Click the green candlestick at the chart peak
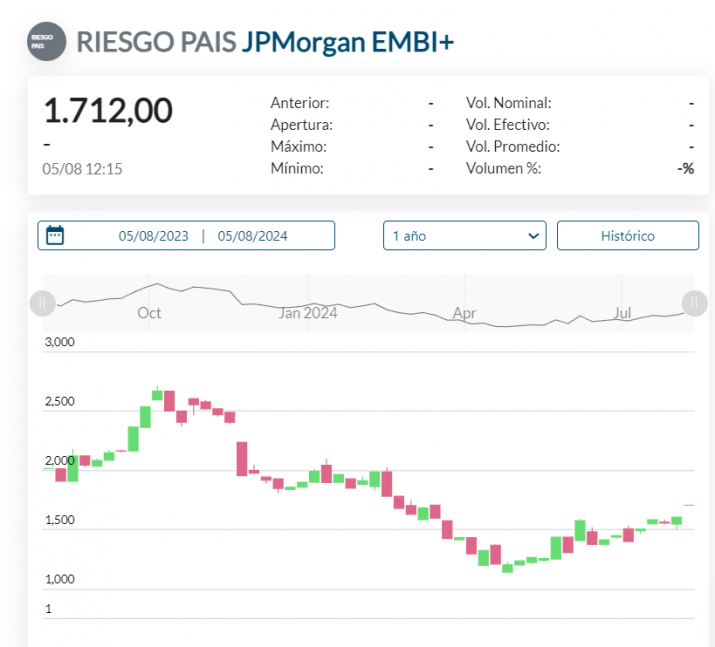This screenshot has width=715, height=647. tap(157, 394)
